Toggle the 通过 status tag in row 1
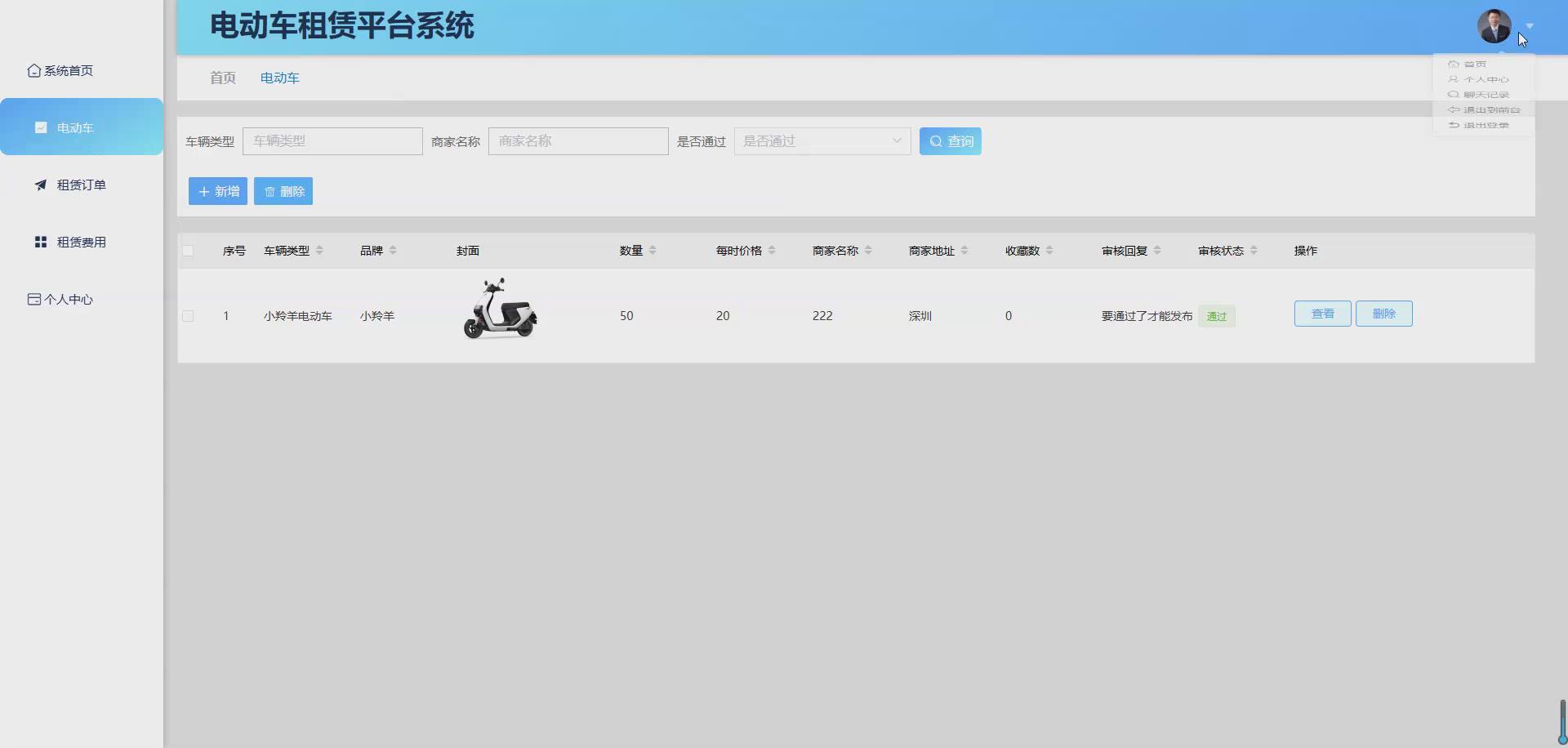Screen dimensions: 1568x748 tap(1216, 316)
